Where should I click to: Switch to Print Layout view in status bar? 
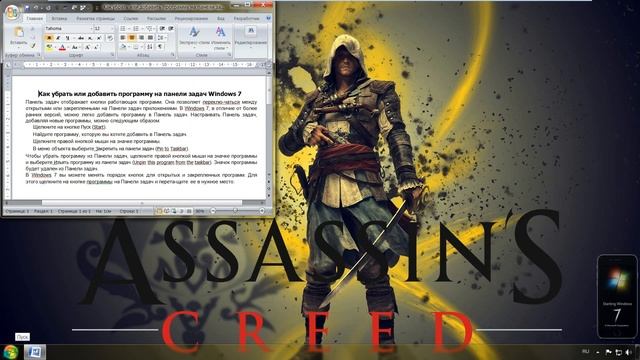(x=159, y=211)
